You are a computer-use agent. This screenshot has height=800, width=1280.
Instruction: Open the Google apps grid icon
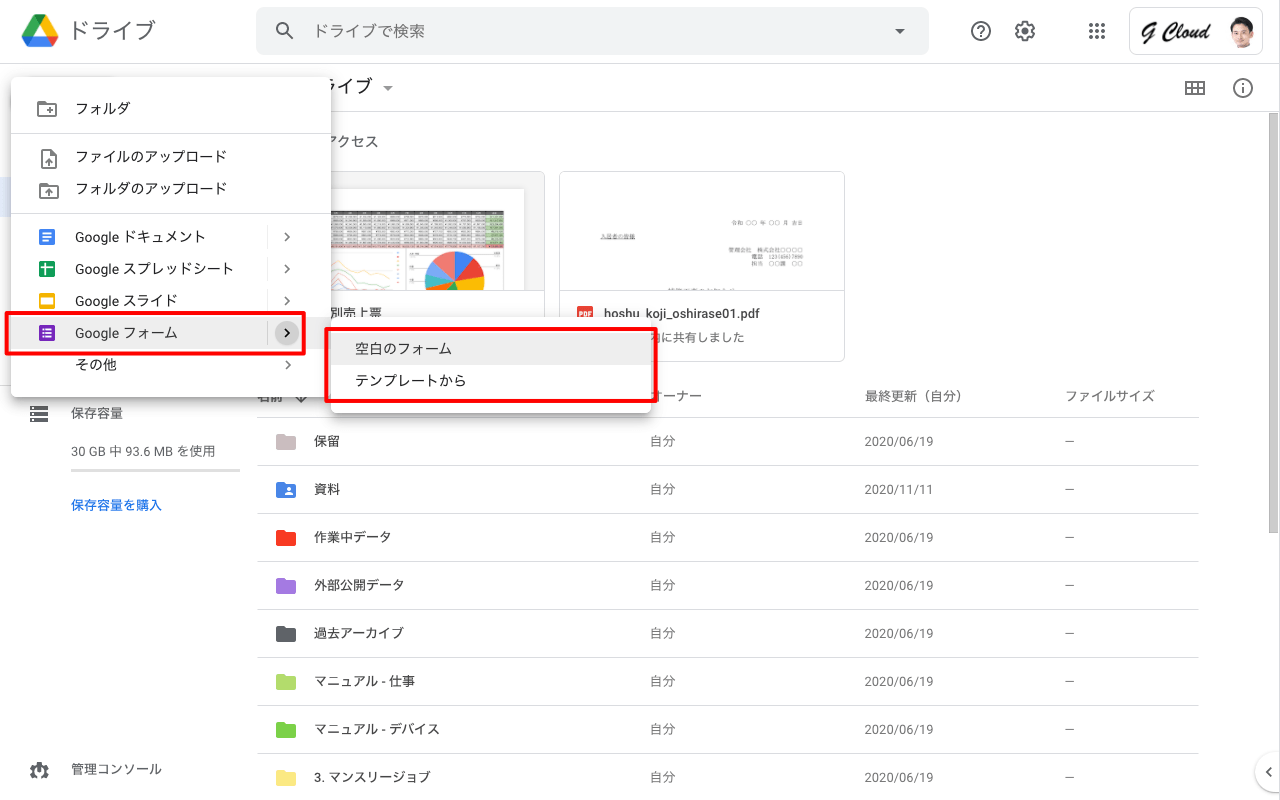(x=1097, y=31)
